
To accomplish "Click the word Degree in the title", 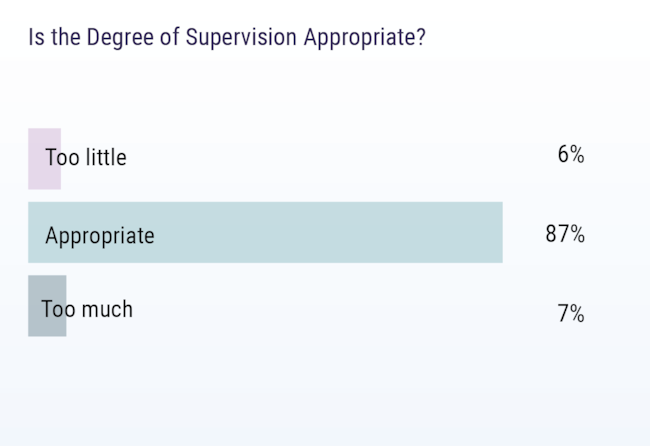I will pos(120,37).
